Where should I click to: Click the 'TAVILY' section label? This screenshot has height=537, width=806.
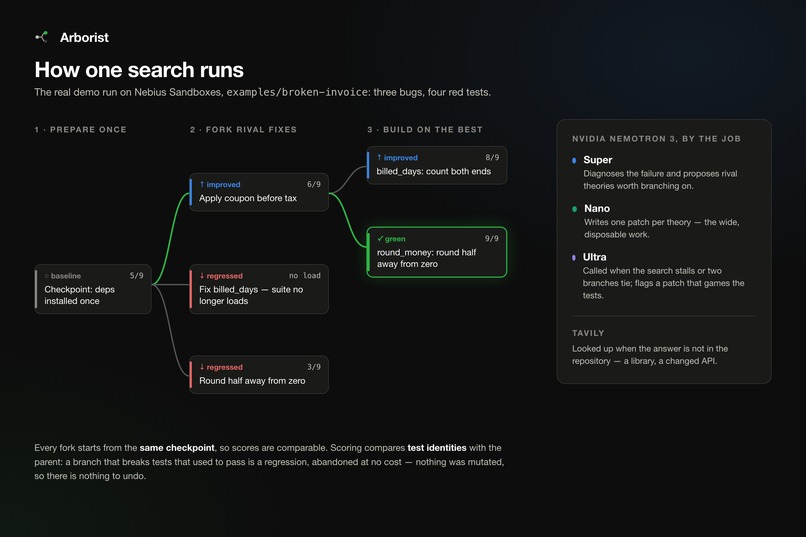tap(588, 333)
